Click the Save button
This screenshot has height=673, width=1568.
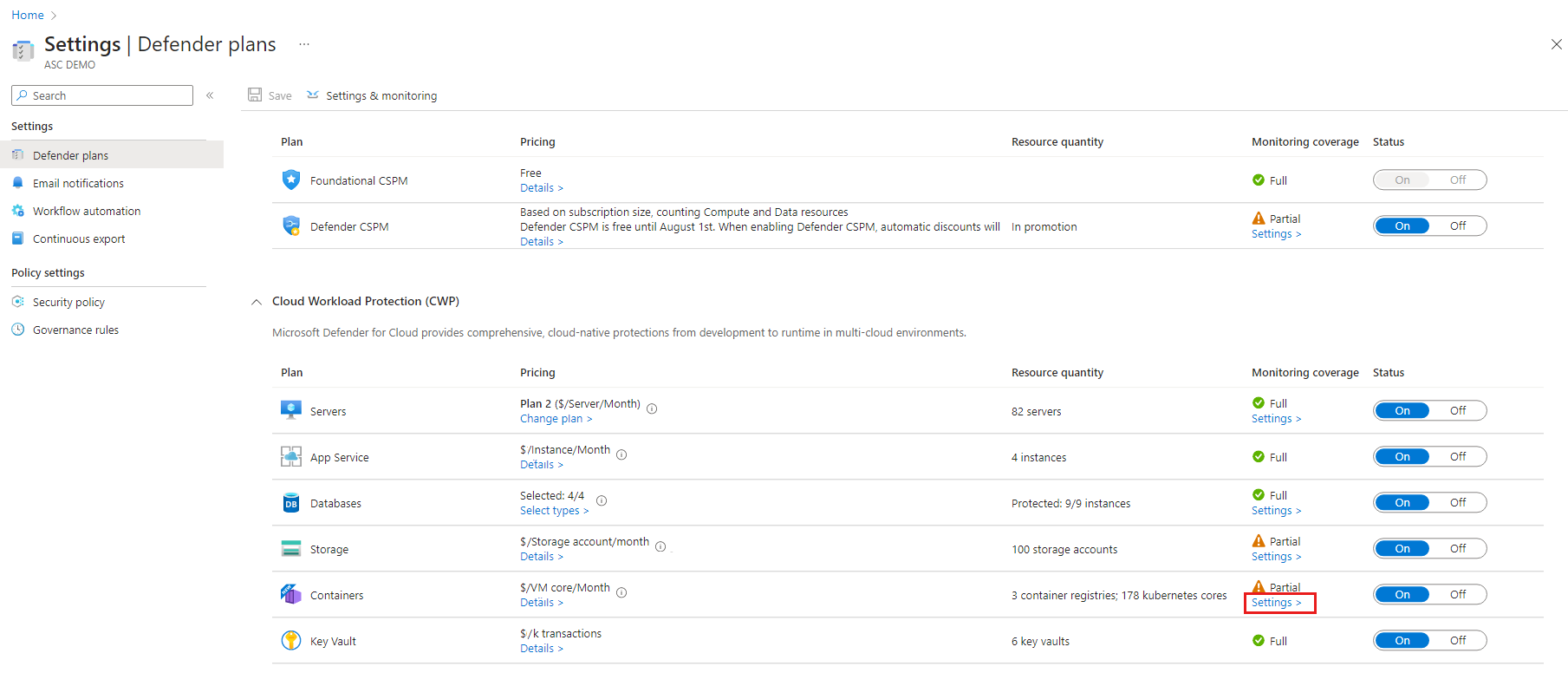point(270,95)
